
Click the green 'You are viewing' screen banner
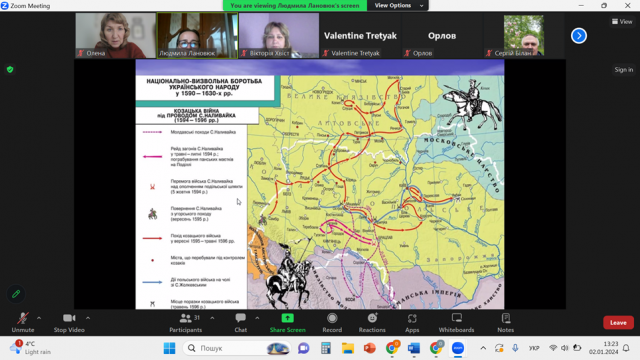[295, 5]
